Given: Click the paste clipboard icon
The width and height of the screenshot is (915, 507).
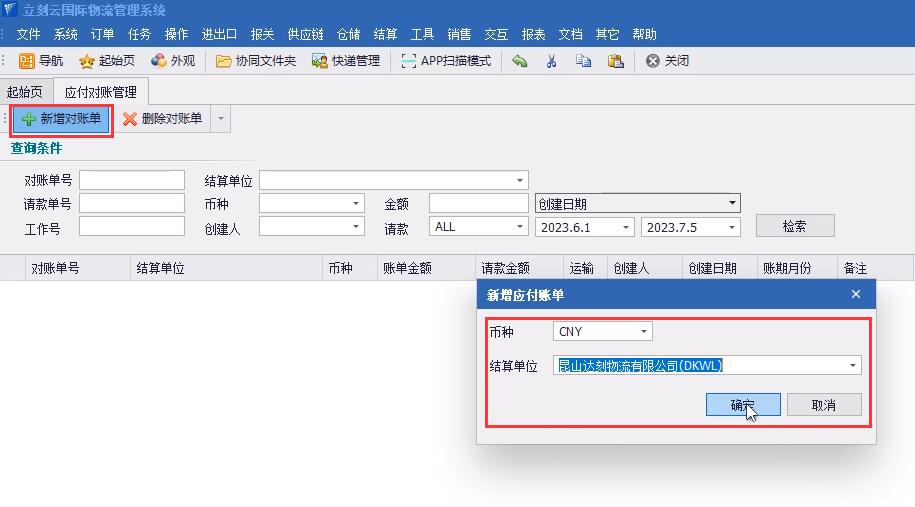Looking at the screenshot, I should point(616,61).
